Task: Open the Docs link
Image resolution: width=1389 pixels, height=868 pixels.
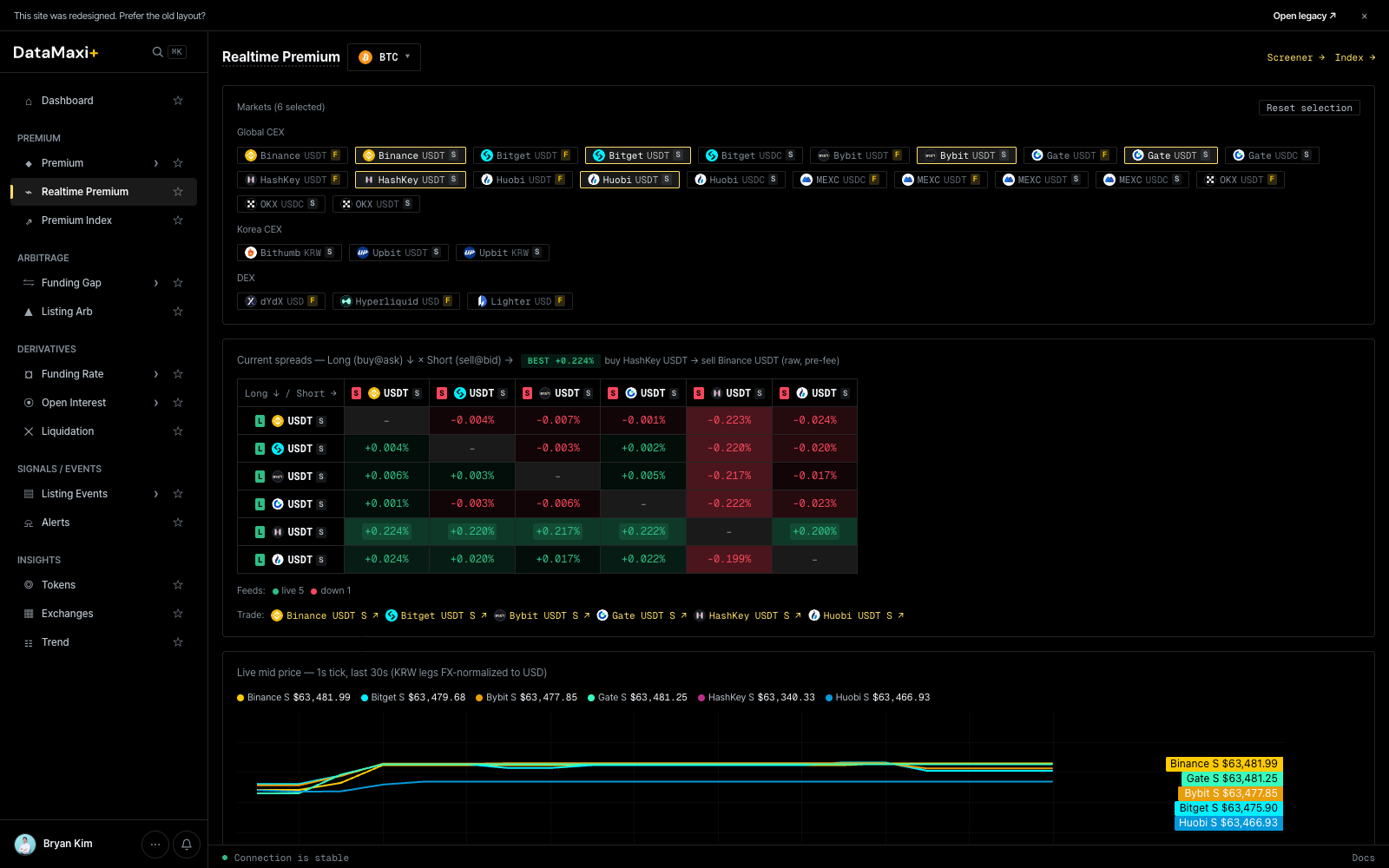Action: tap(1363, 858)
